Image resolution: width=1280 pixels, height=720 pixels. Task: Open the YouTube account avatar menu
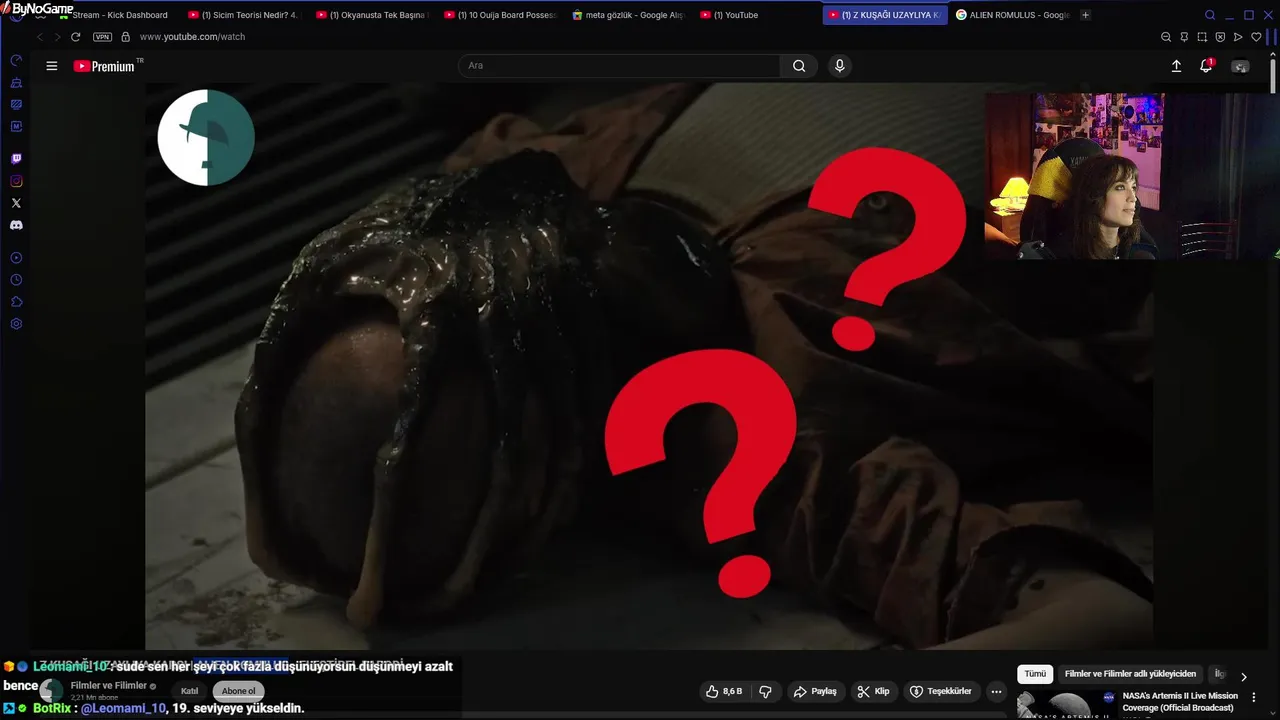tap(1240, 66)
